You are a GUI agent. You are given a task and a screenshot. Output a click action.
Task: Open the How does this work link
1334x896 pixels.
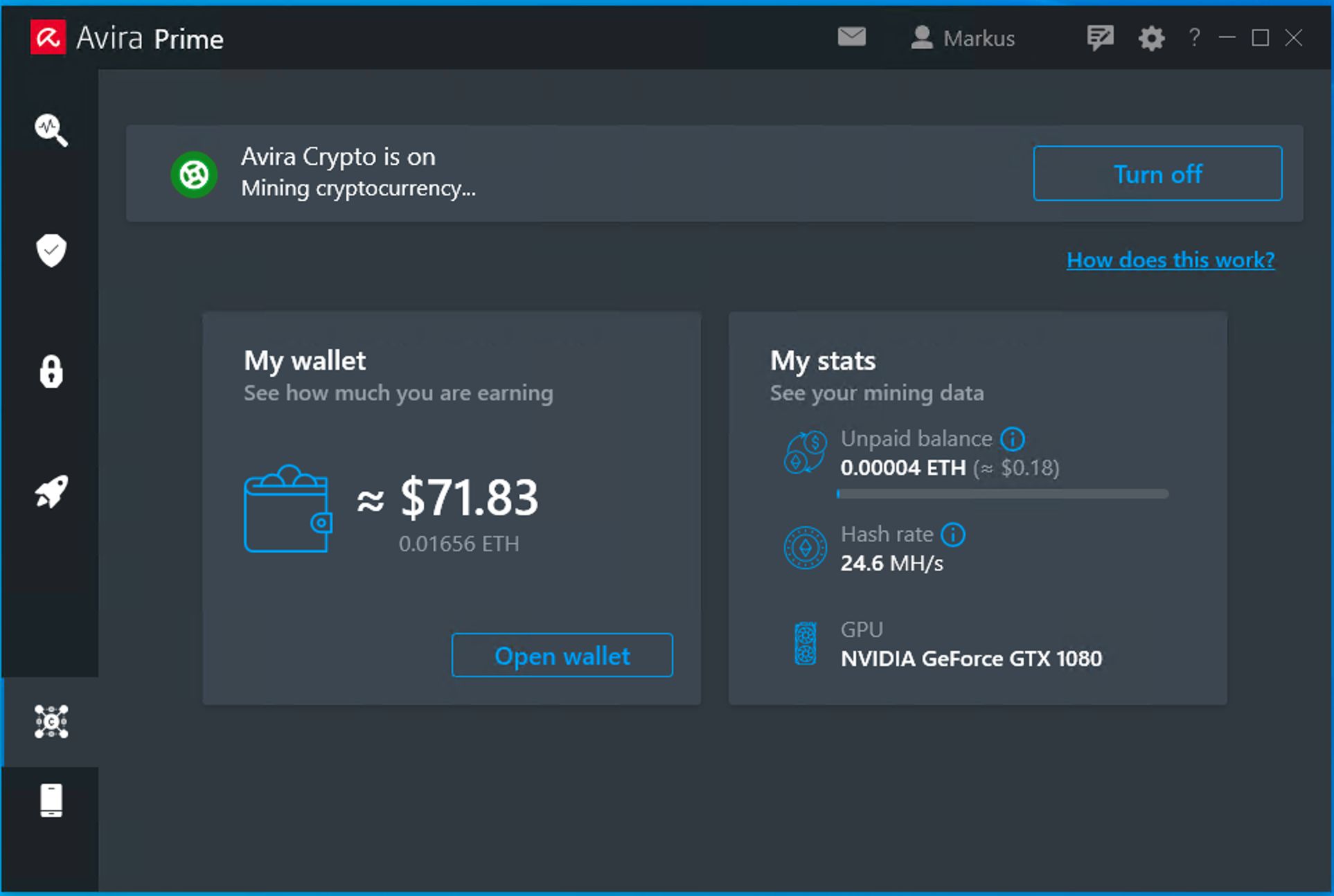(1170, 260)
